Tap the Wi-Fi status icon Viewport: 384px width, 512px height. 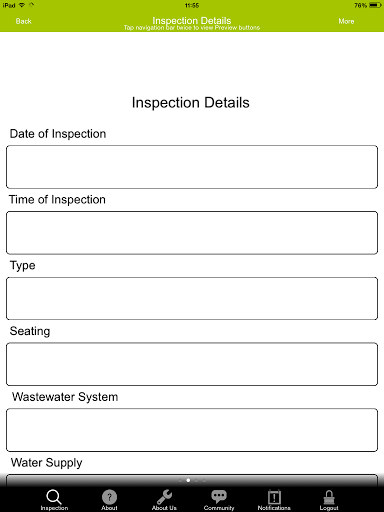point(22,5)
